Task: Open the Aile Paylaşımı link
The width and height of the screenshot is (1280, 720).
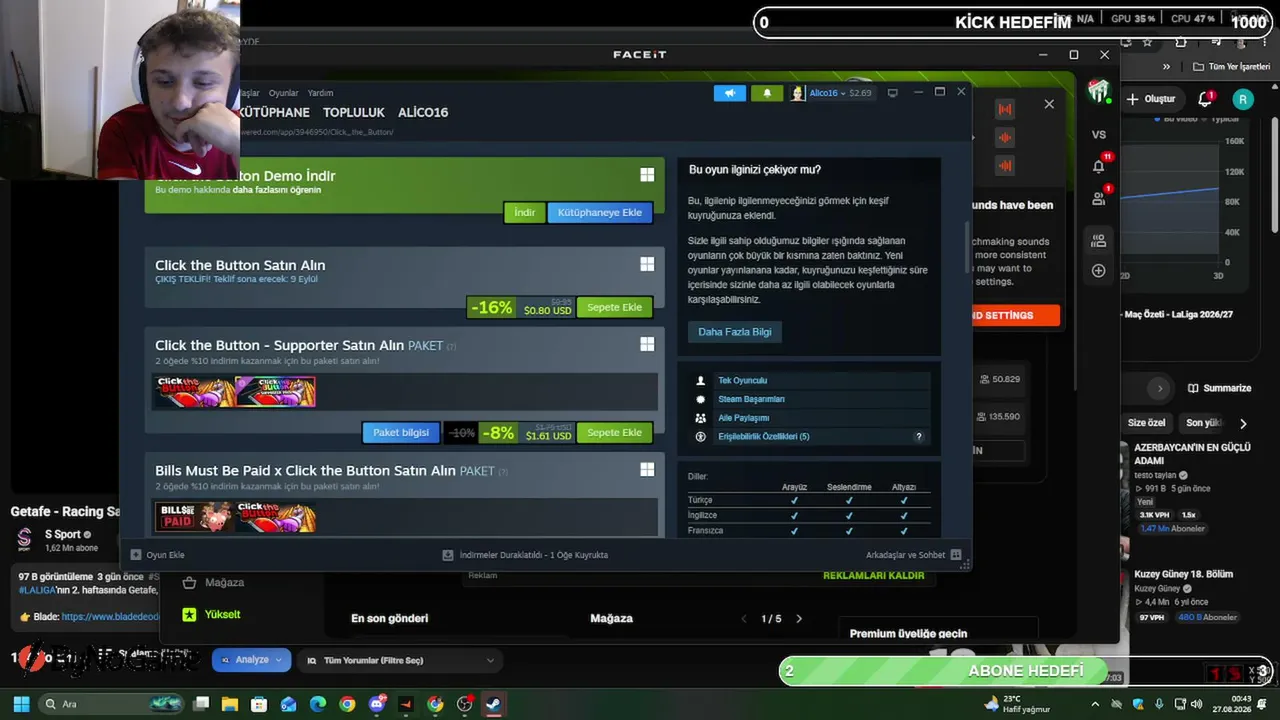Action: point(744,418)
